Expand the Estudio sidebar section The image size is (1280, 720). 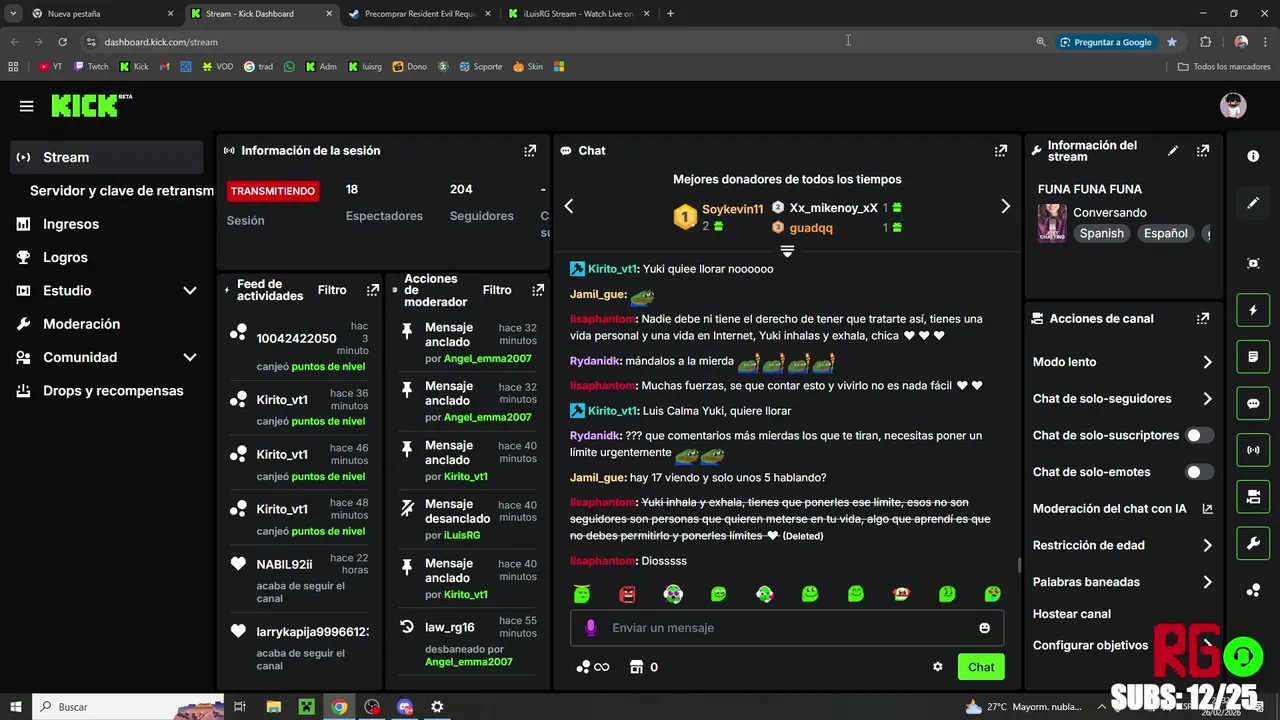pos(190,291)
